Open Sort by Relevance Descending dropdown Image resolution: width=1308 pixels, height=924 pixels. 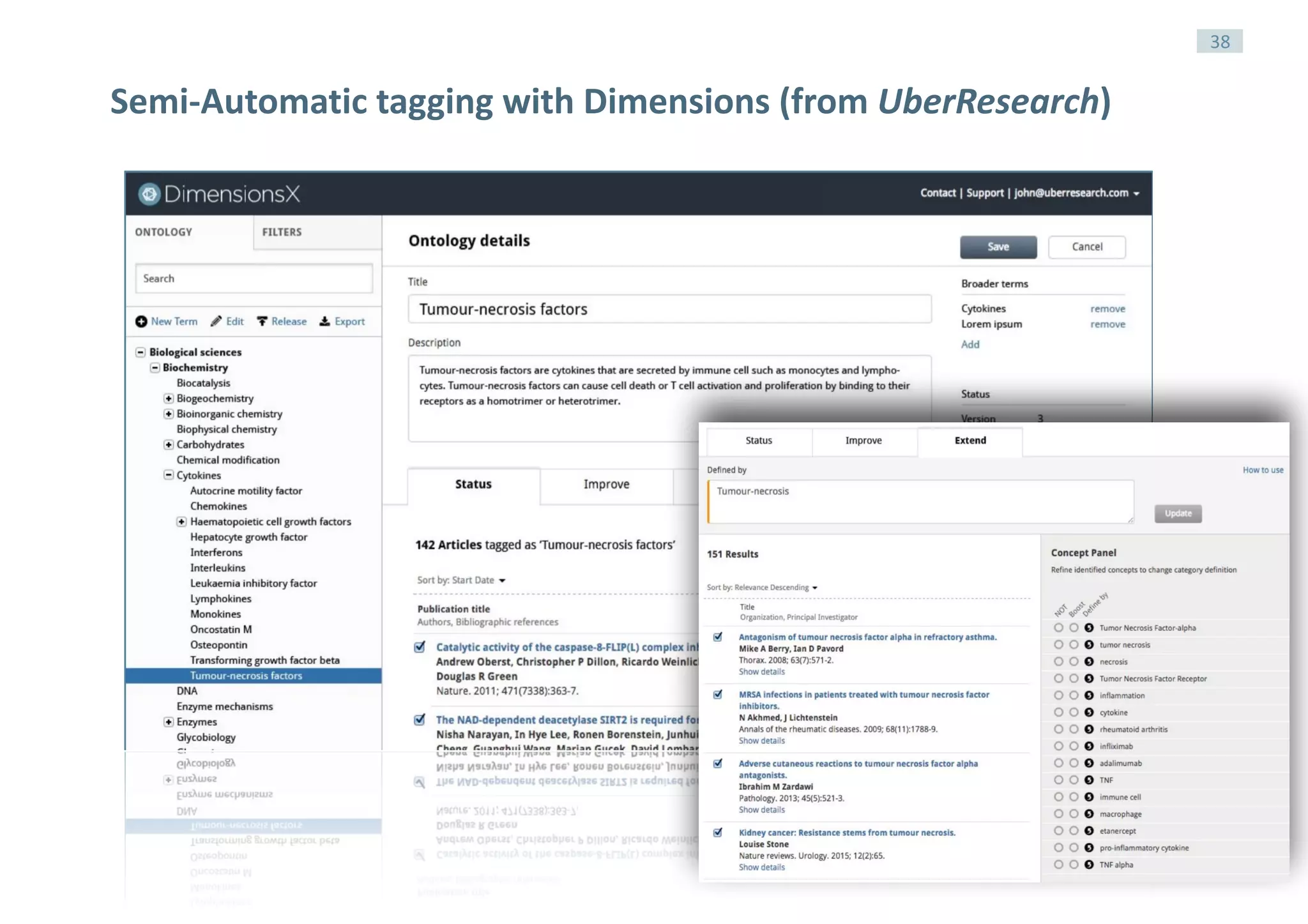(x=762, y=587)
